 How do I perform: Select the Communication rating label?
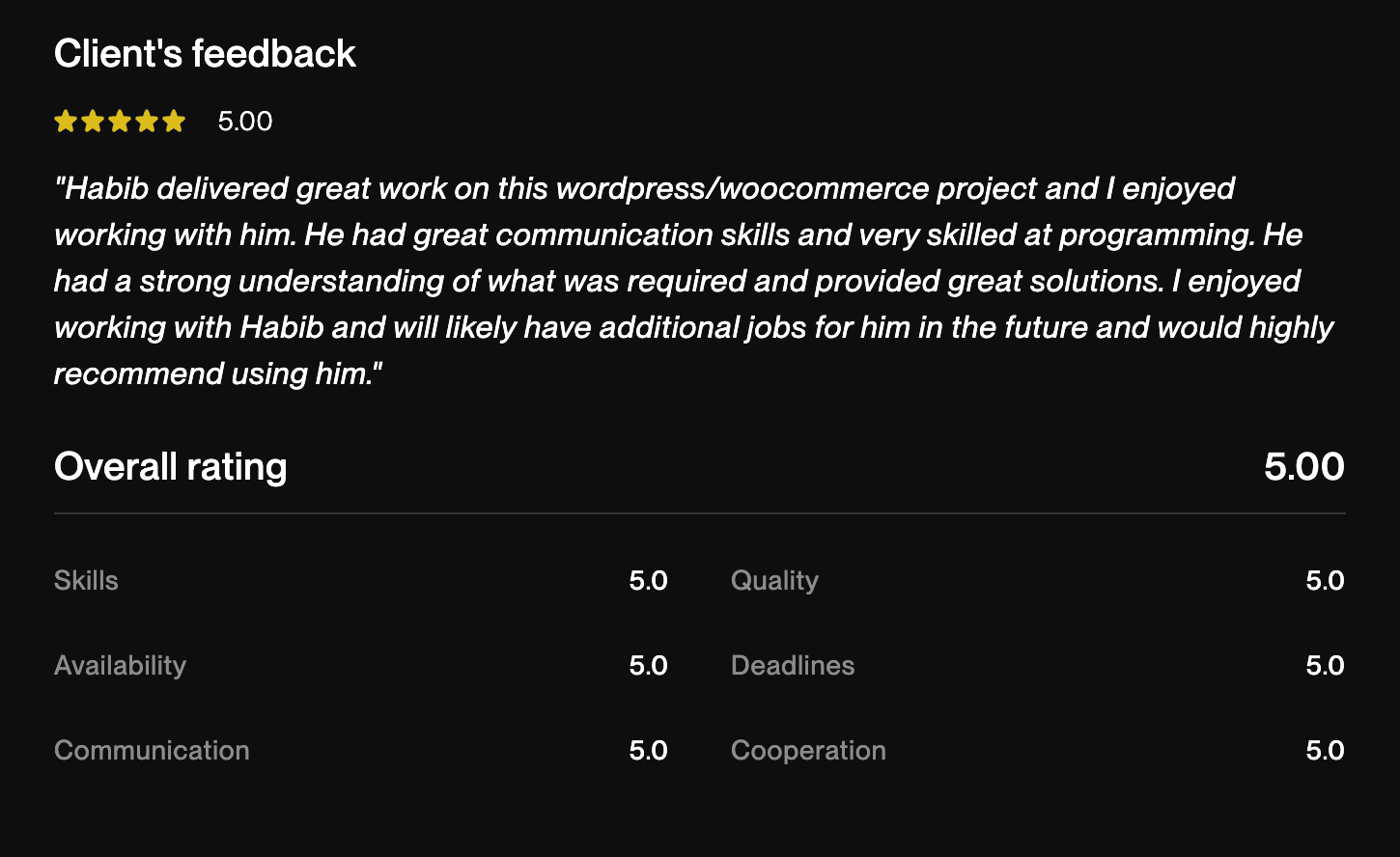click(x=152, y=751)
